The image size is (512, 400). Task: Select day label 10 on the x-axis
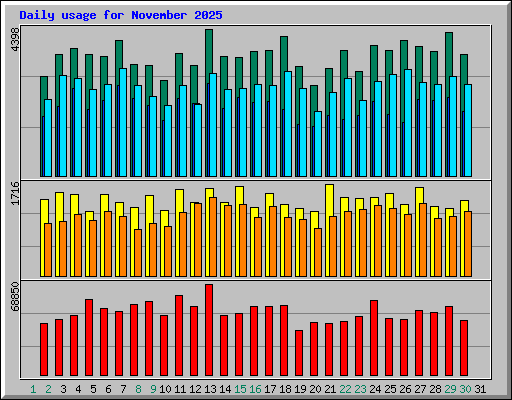(165, 389)
